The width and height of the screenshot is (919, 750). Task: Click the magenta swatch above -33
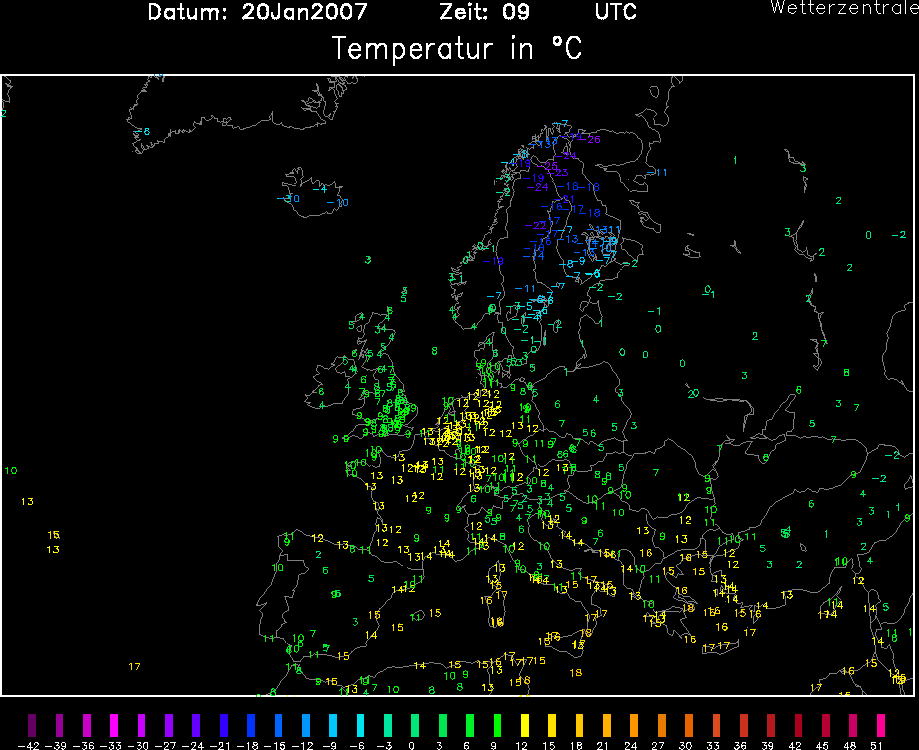(x=114, y=725)
